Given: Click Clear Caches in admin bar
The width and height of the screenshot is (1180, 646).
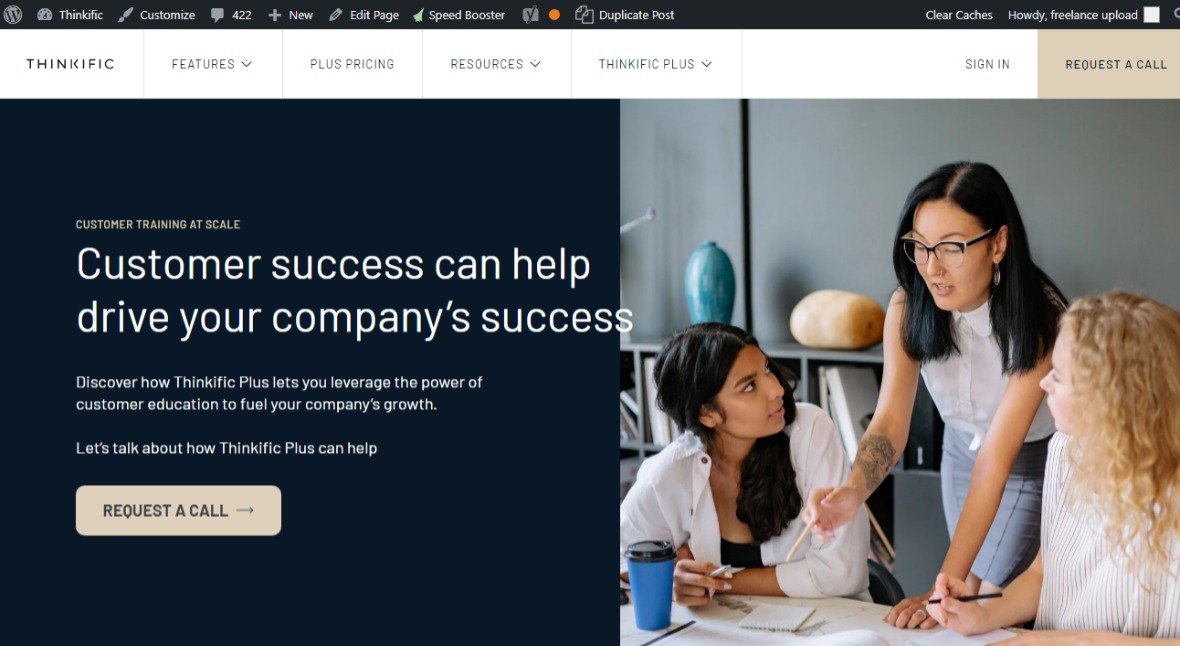Looking at the screenshot, I should [959, 15].
